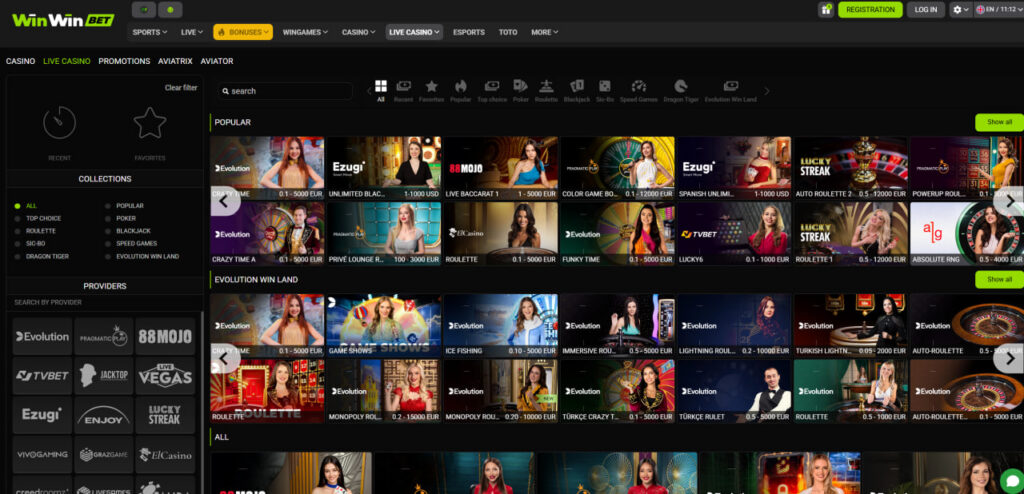Open the BONUSES dropdown
The image size is (1024, 494).
[243, 32]
